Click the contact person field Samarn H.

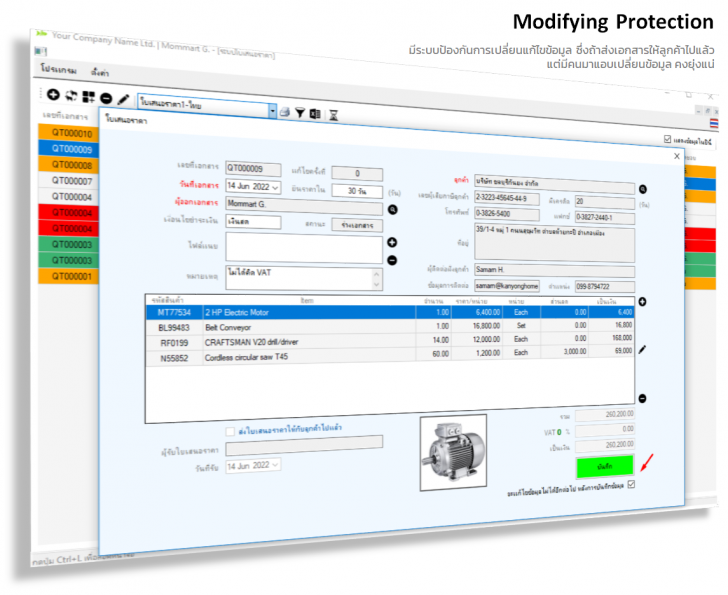pyautogui.click(x=554, y=270)
